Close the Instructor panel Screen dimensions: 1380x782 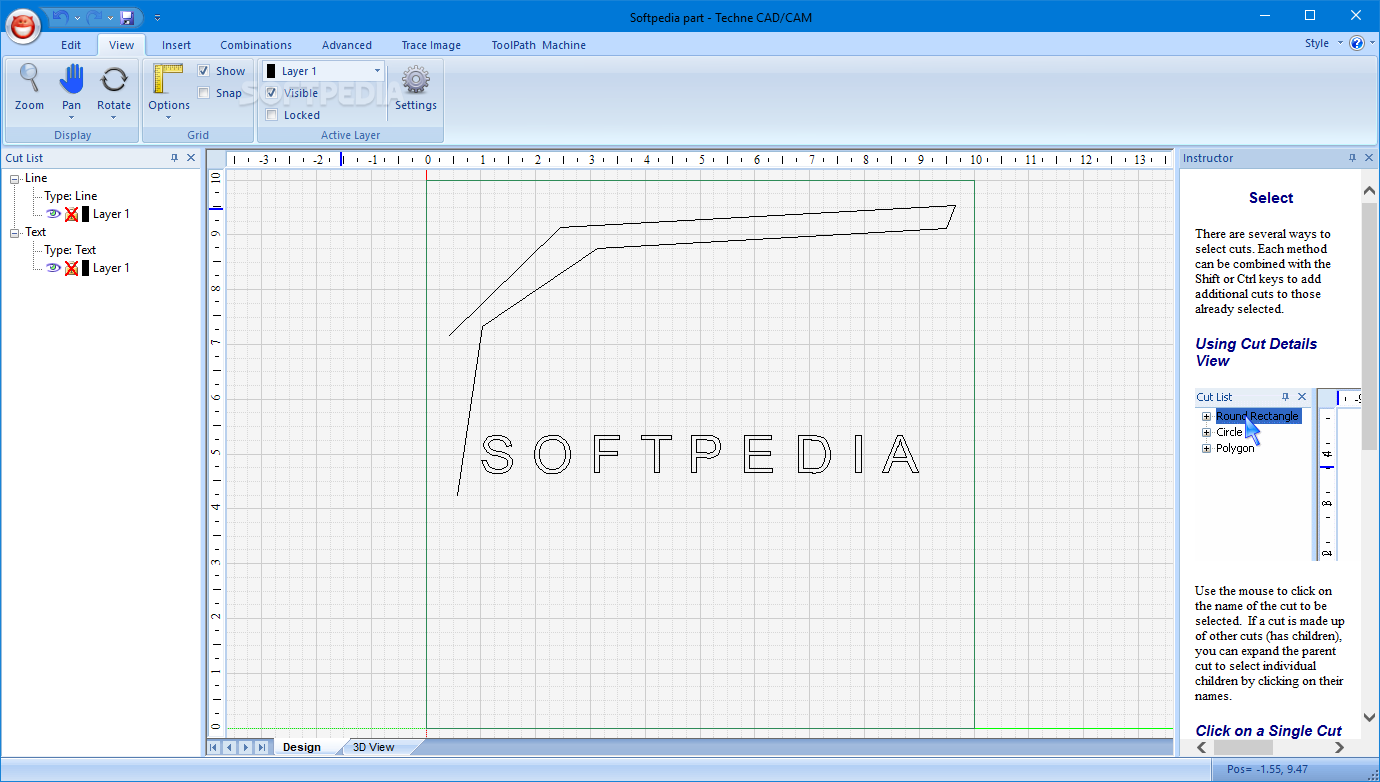(x=1369, y=158)
